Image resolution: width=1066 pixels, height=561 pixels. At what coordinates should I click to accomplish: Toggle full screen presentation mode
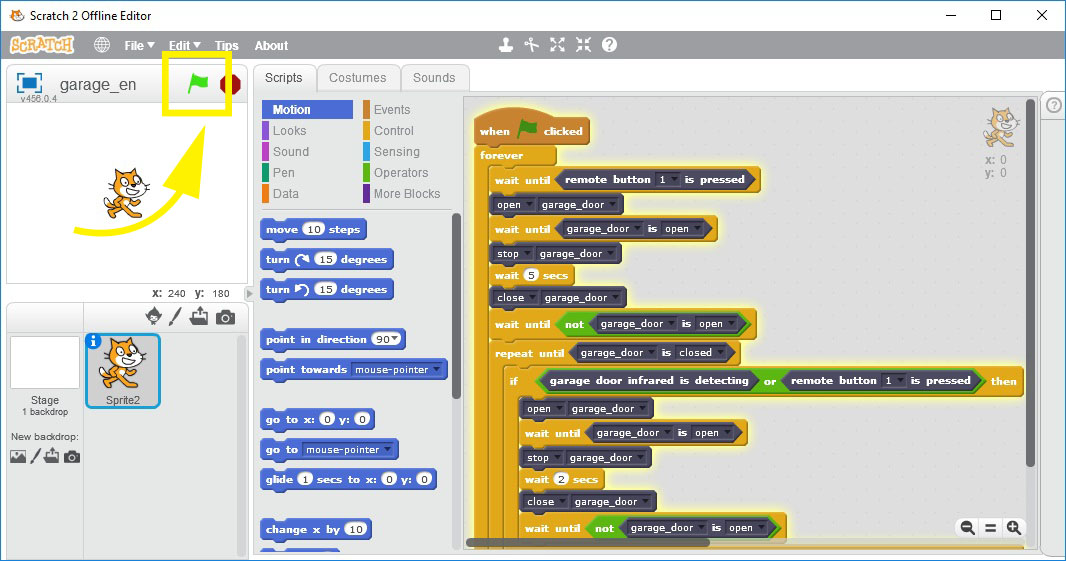click(29, 84)
